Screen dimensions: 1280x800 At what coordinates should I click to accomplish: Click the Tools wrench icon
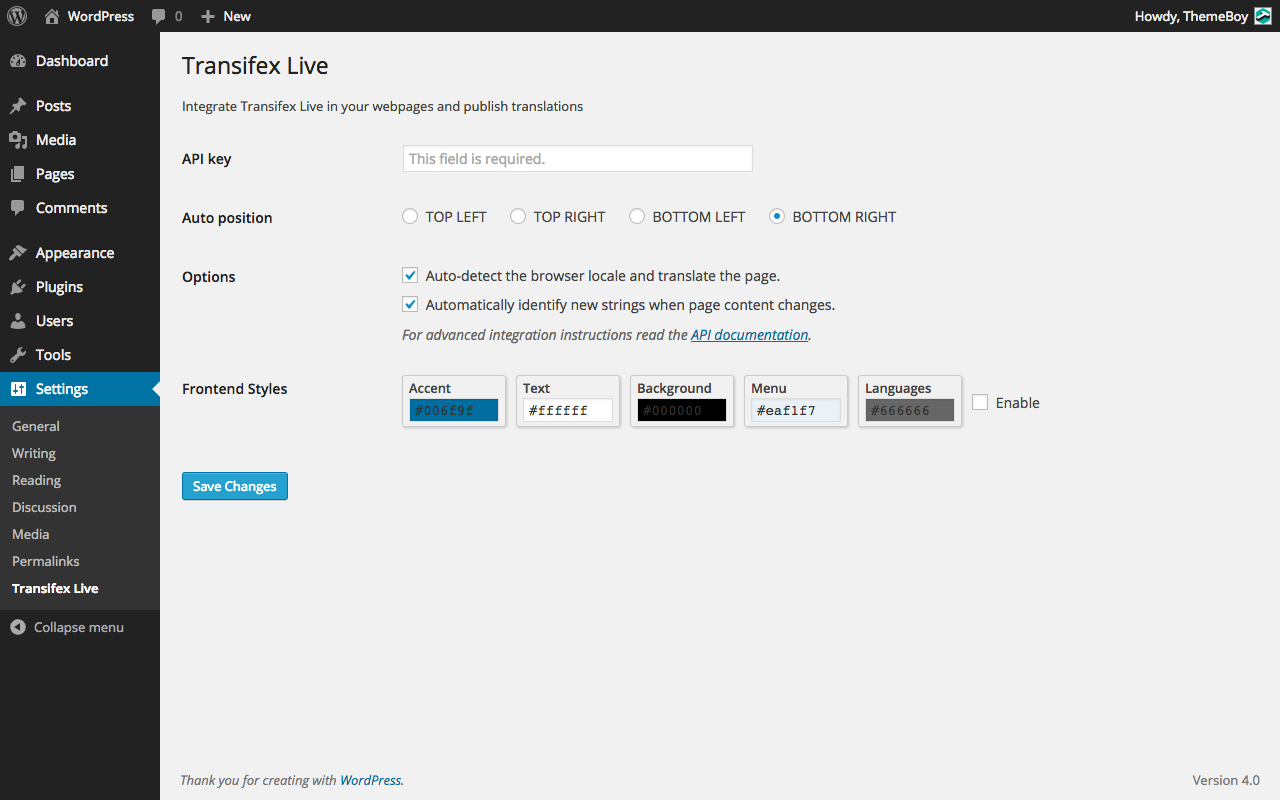pos(18,355)
